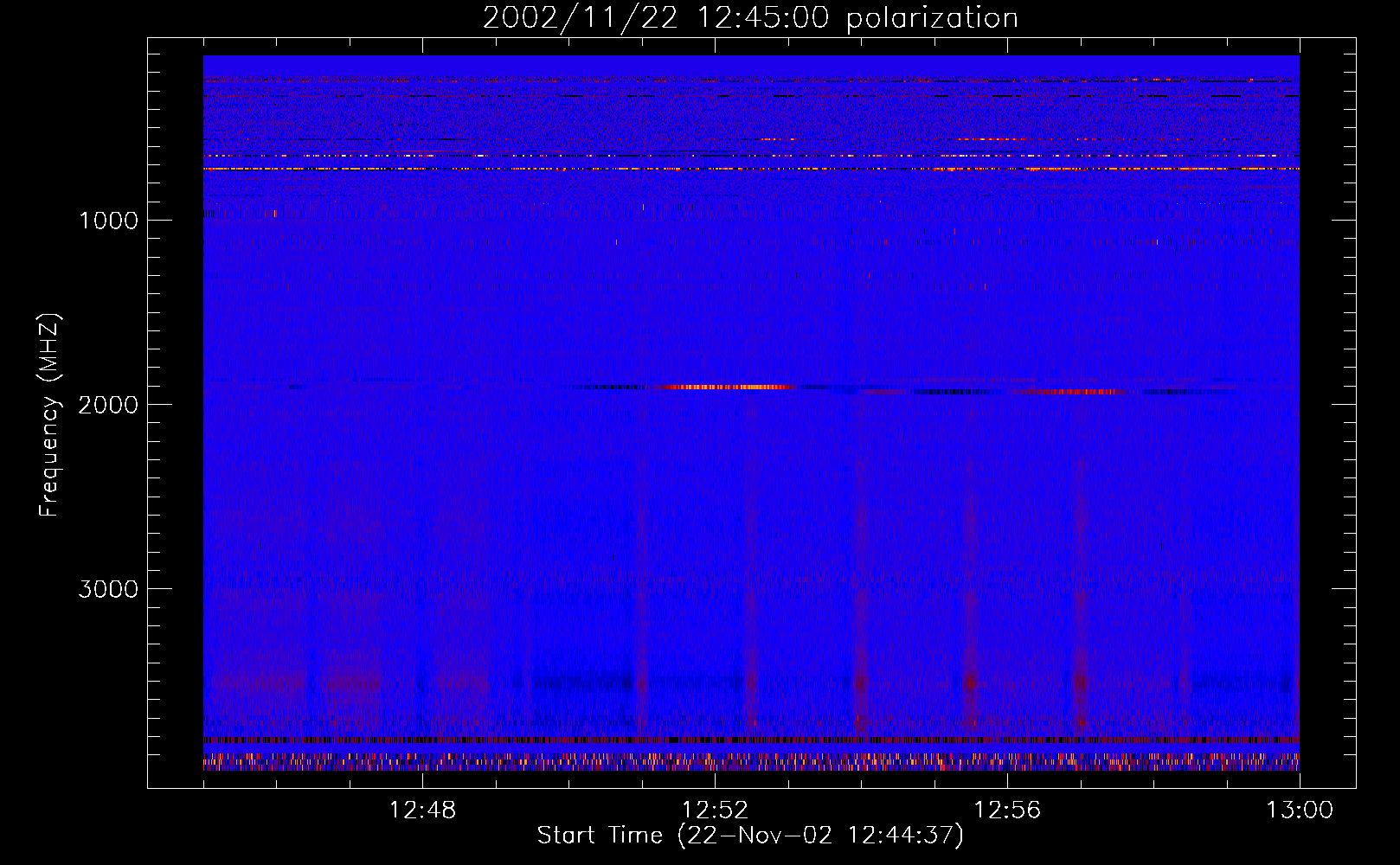Select the 'Start Time (22-Nov-02 12:44:37)' label
Image resolution: width=1400 pixels, height=865 pixels.
coord(750,836)
